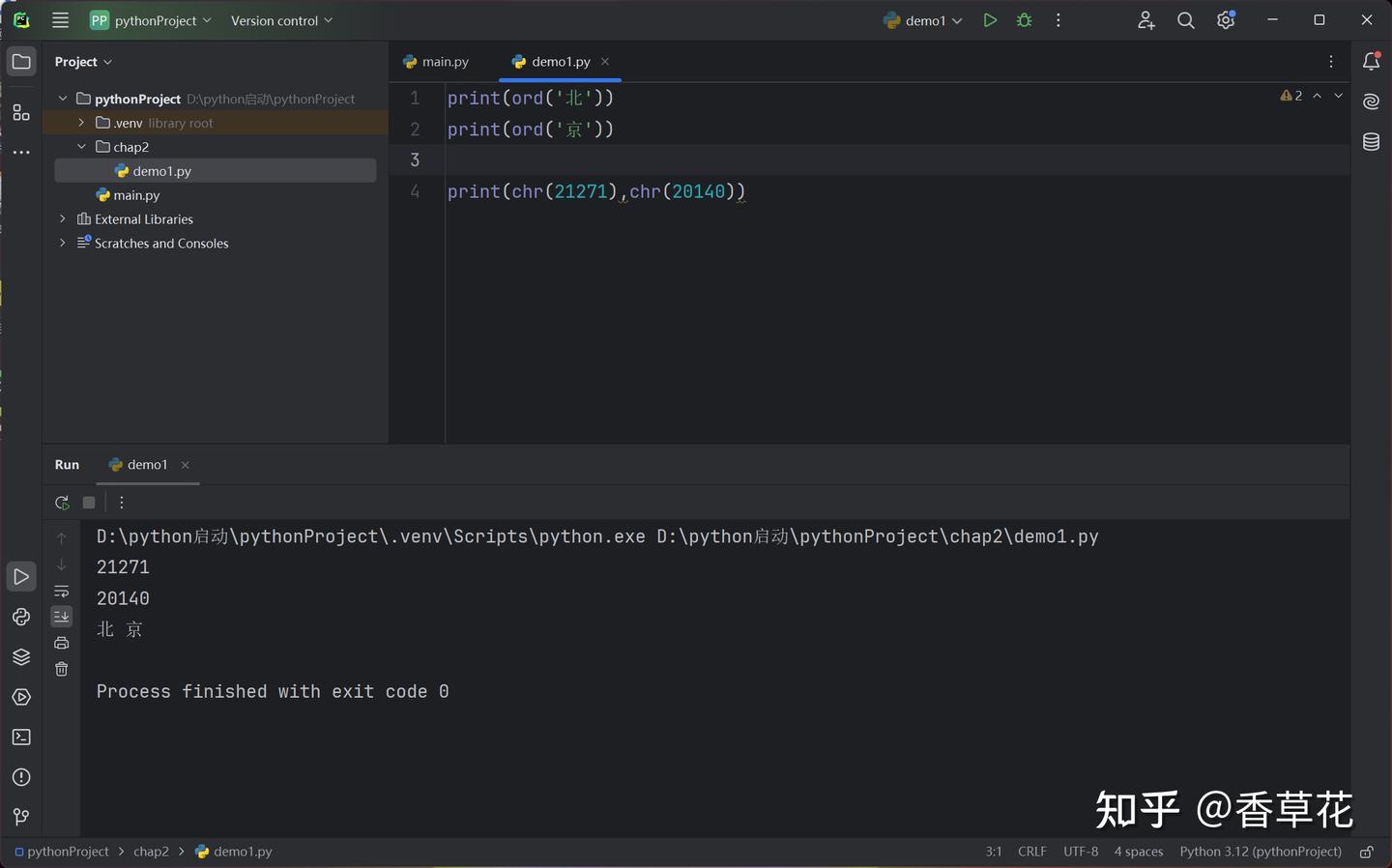
Task: Stop the running process in Run panel
Action: coord(89,503)
